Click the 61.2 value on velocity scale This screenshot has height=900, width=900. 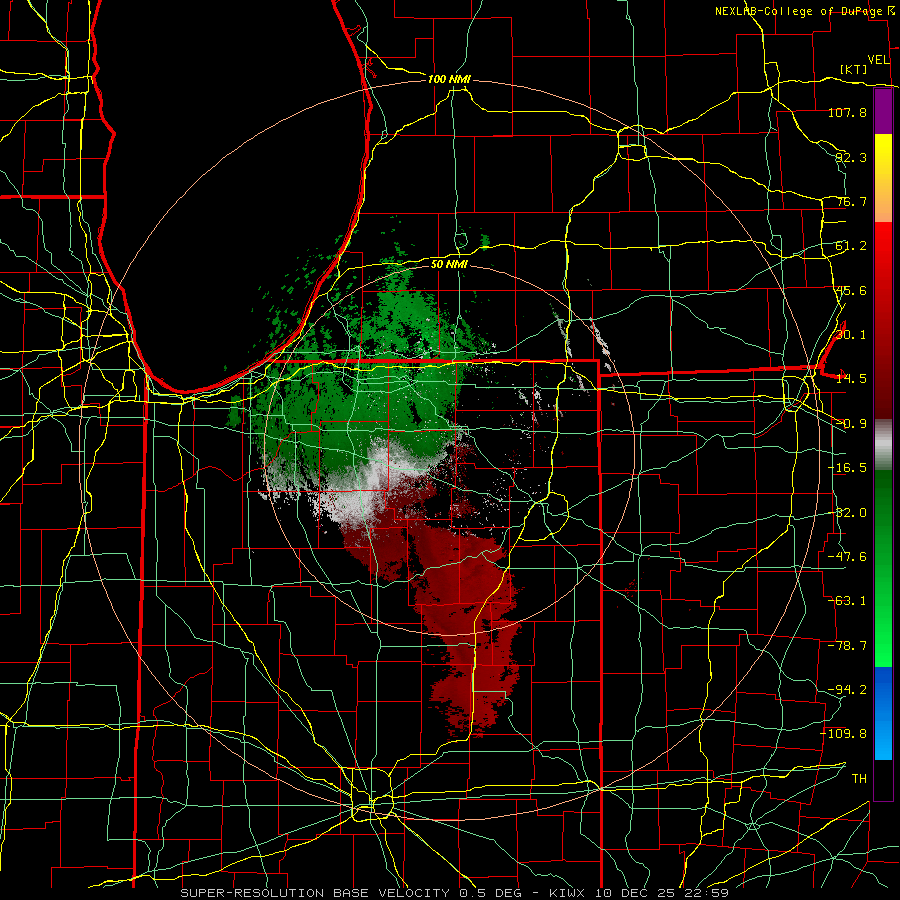851,246
